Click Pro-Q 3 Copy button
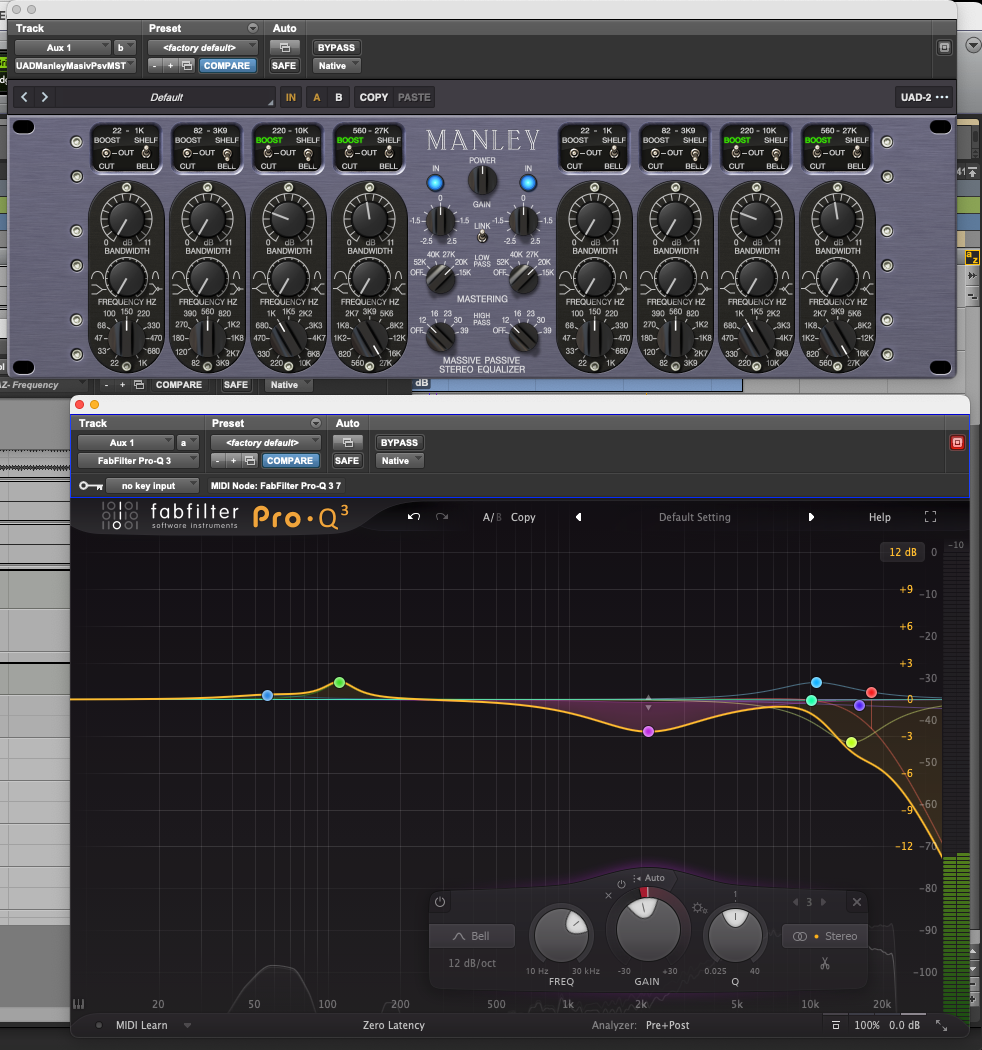 click(x=523, y=517)
